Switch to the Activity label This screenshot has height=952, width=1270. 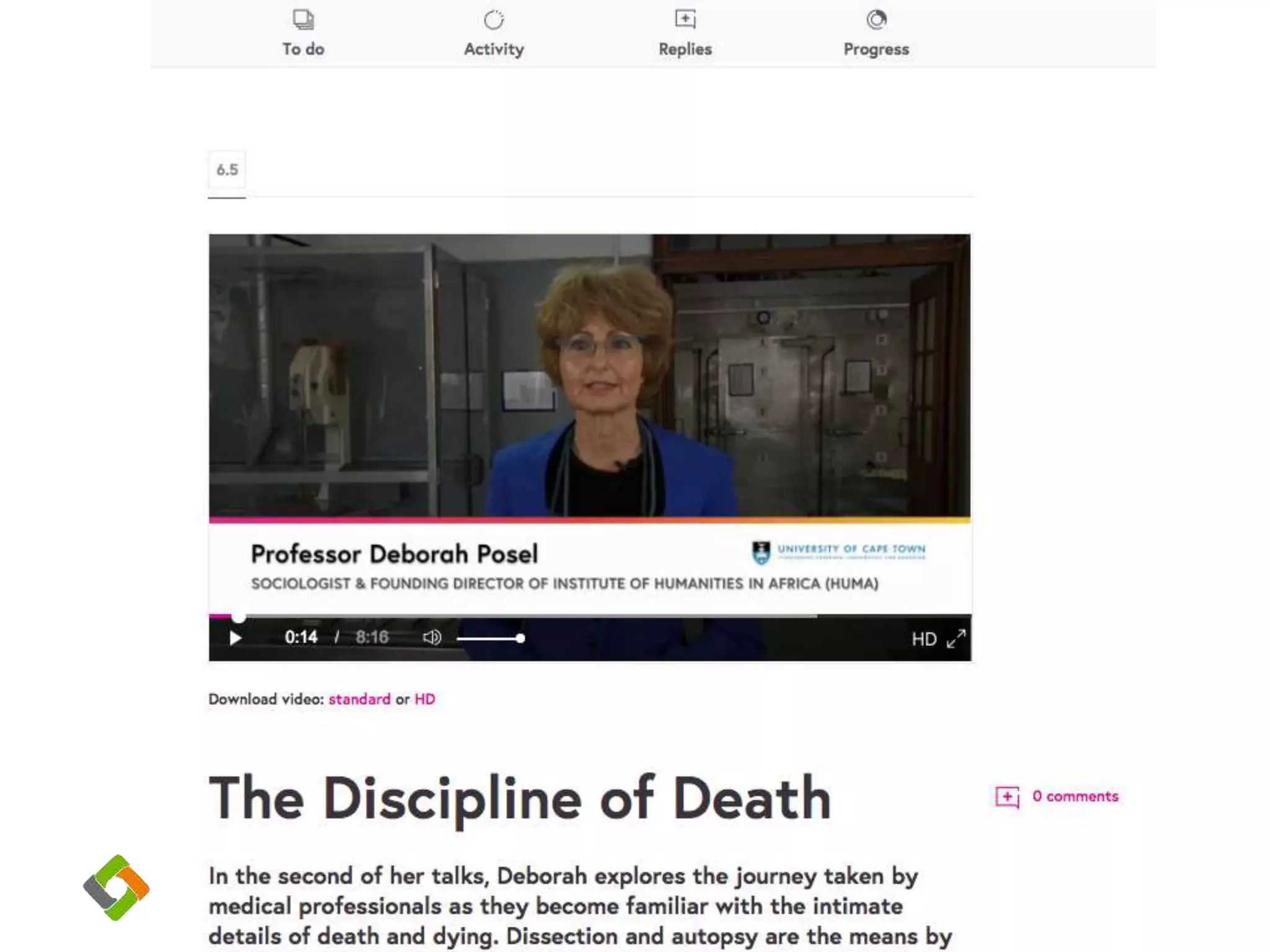(494, 49)
